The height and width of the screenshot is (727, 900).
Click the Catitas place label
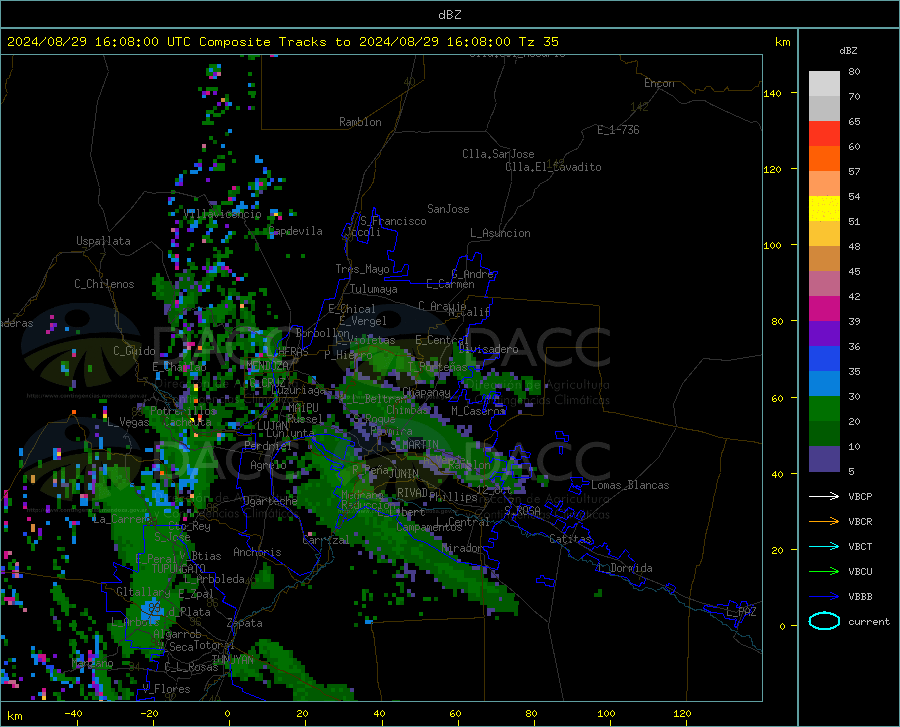click(571, 539)
